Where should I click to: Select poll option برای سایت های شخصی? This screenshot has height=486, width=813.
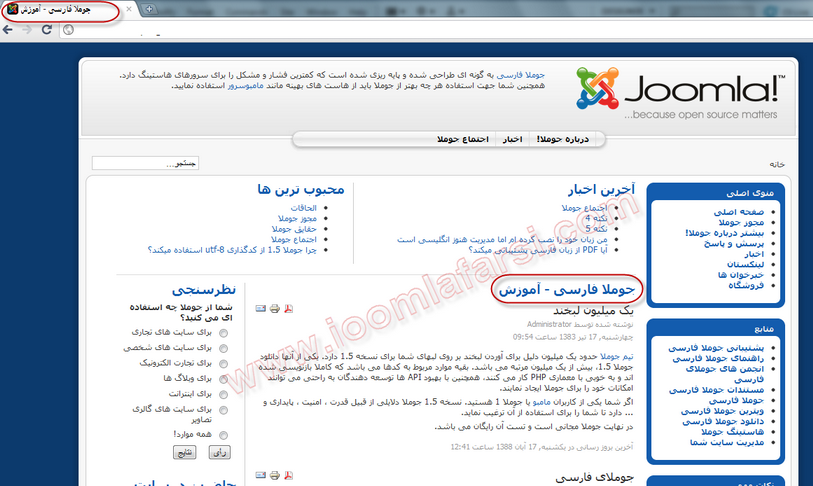point(223,348)
